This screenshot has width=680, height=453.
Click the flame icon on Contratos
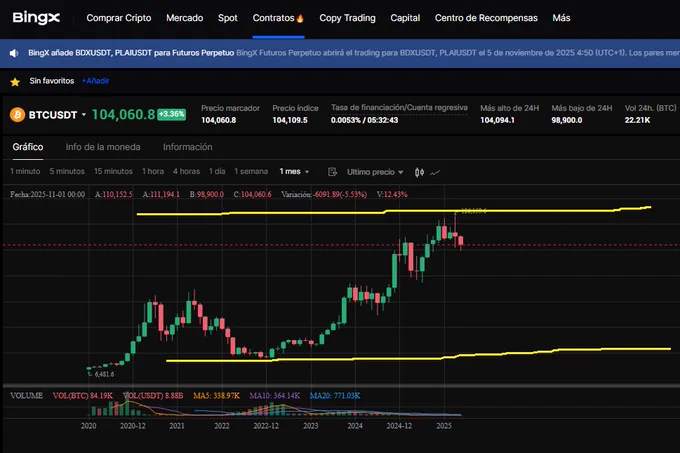300,18
